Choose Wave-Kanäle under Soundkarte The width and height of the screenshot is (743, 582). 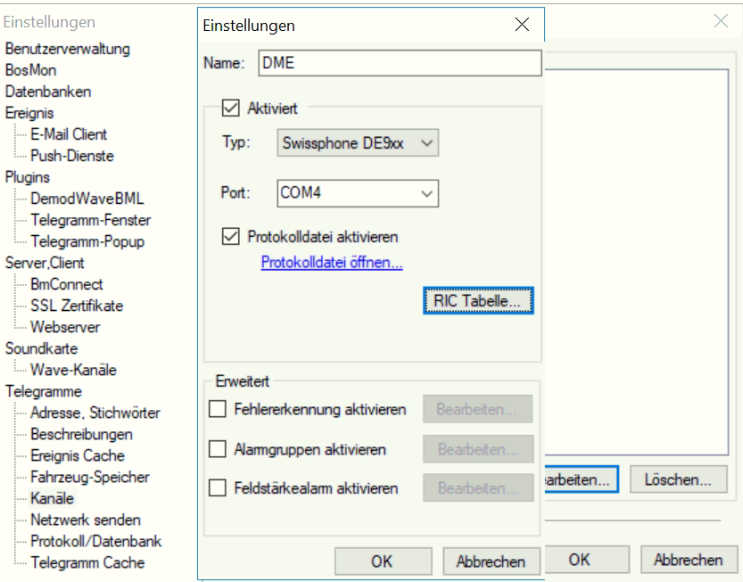[x=73, y=370]
